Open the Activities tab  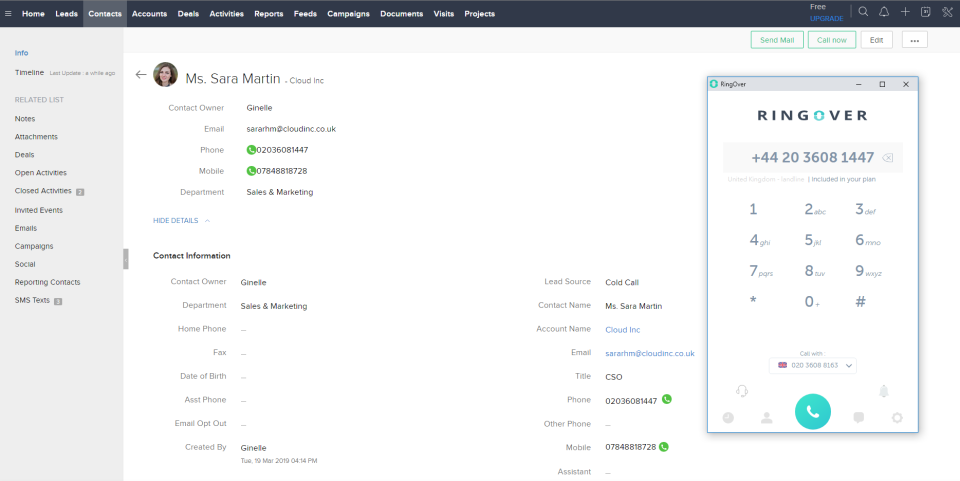pyautogui.click(x=227, y=13)
